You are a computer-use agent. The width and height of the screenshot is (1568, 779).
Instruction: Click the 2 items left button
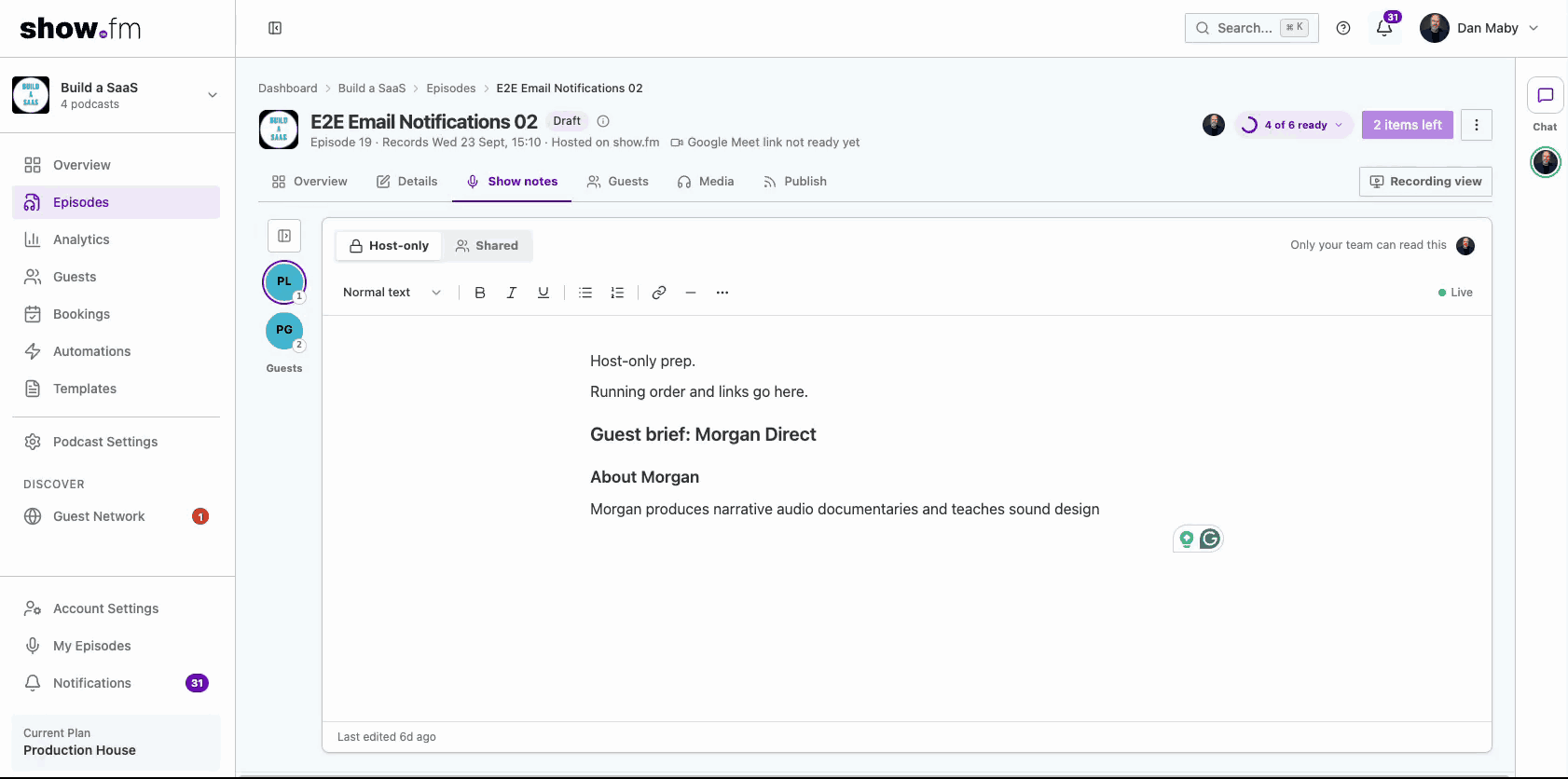[x=1408, y=125]
